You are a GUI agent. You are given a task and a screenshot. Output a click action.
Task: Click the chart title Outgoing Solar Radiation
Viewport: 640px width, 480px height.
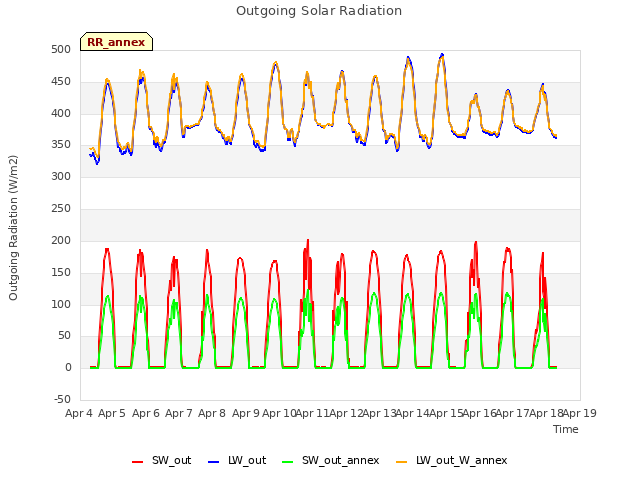point(319,11)
